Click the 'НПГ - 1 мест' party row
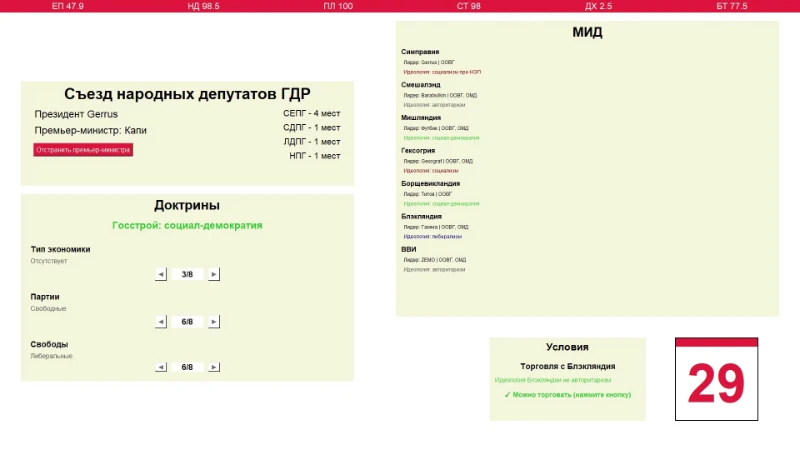Screen dimensions: 800x450 (315, 156)
